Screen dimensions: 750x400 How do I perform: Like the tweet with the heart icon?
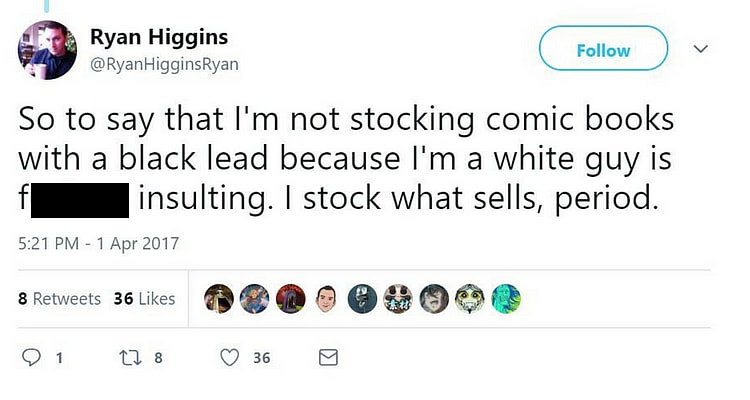point(230,357)
